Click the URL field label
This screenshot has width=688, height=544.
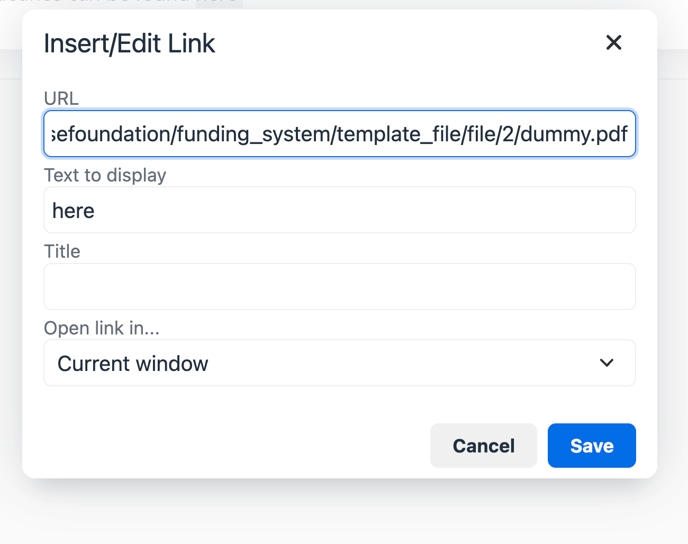click(61, 98)
